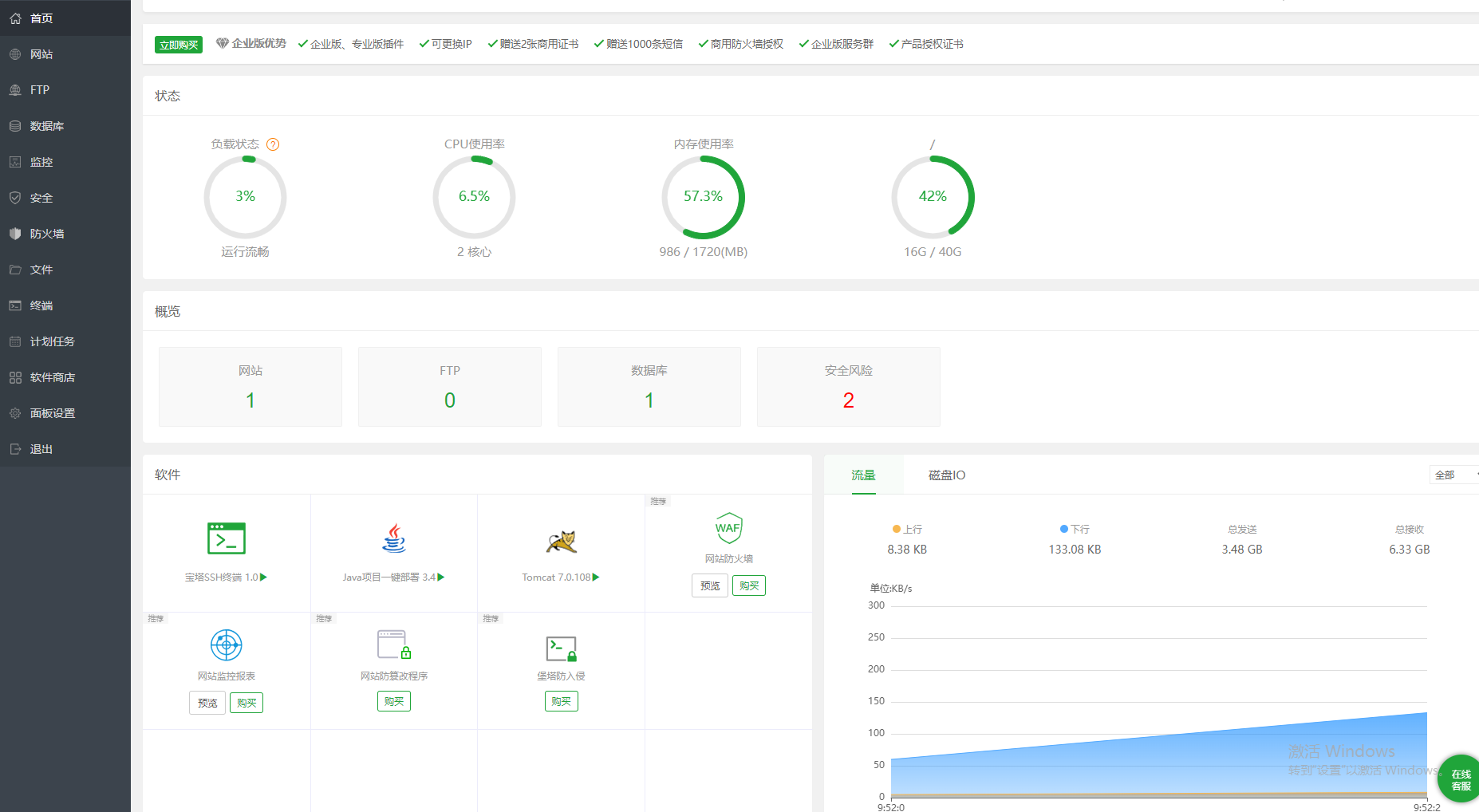Select 数据库 menu item in sidebar
Screen dimensions: 1479x812
point(65,126)
